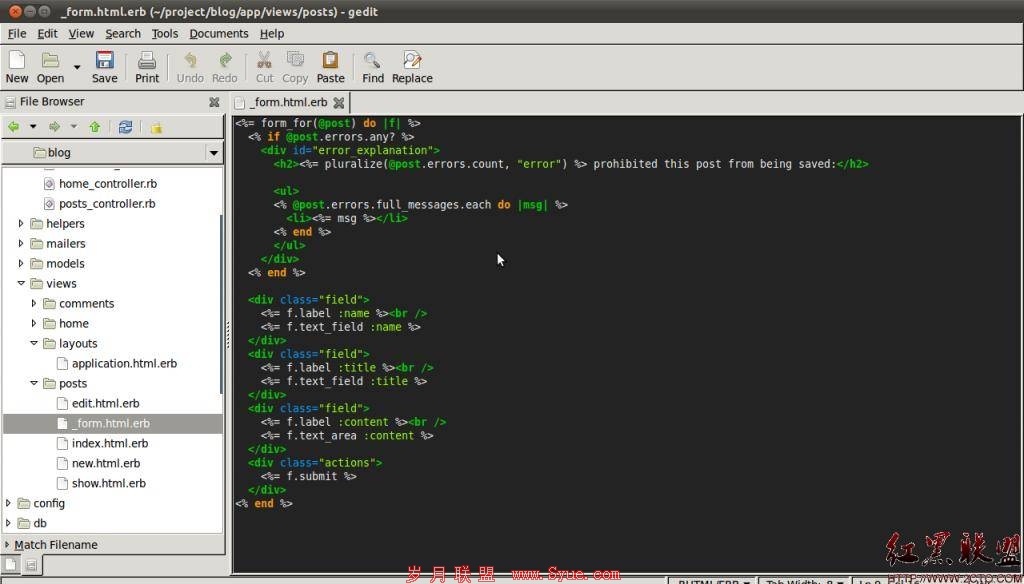The height and width of the screenshot is (584, 1024).
Task: Switch to documents tab at side panel bottom
Action: [x=10, y=564]
